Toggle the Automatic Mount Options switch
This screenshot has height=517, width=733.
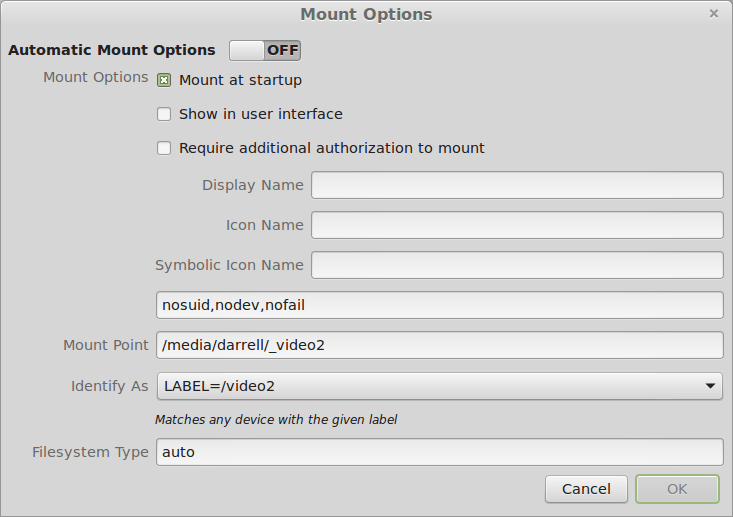pyautogui.click(x=264, y=50)
